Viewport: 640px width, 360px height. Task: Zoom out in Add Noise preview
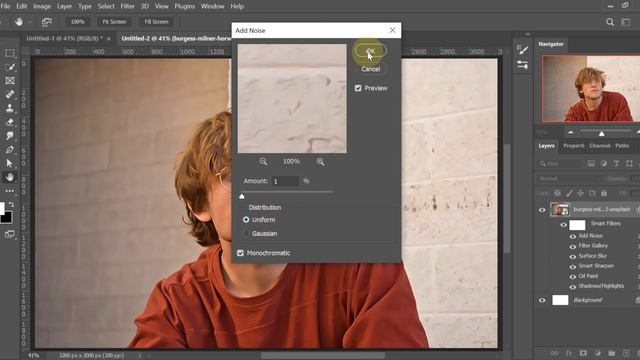tap(263, 162)
